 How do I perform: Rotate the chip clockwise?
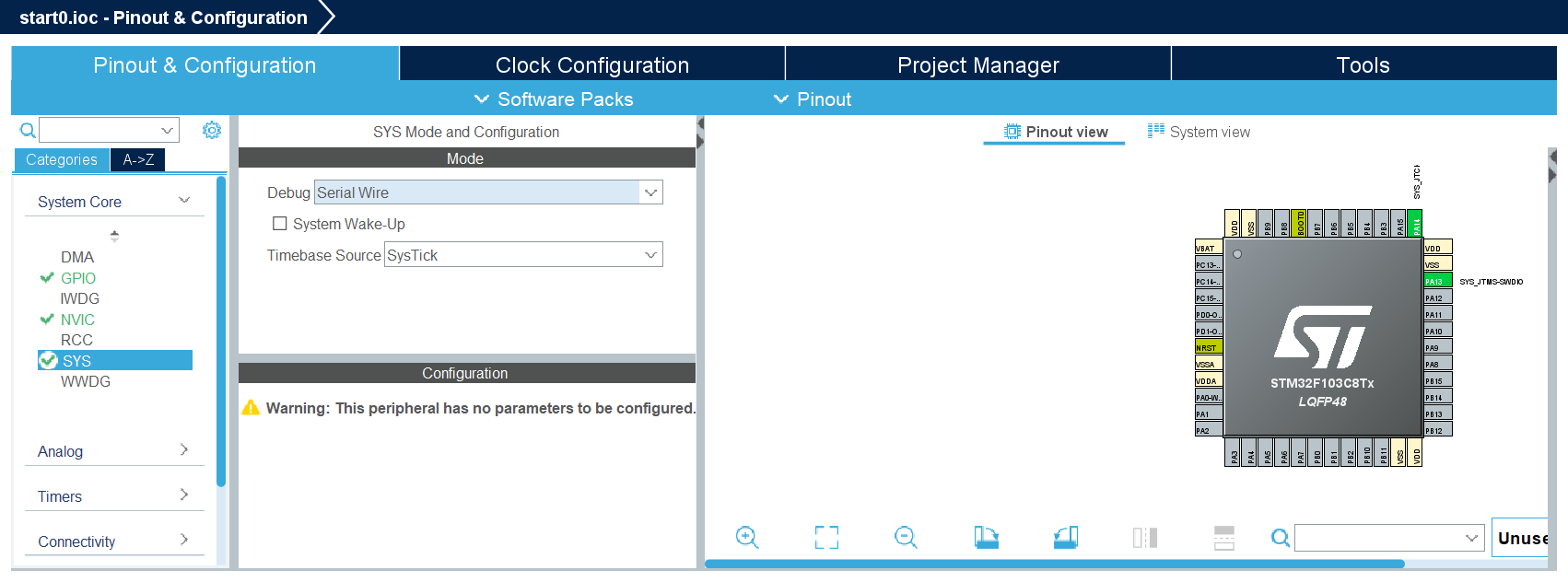pyautogui.click(x=986, y=538)
